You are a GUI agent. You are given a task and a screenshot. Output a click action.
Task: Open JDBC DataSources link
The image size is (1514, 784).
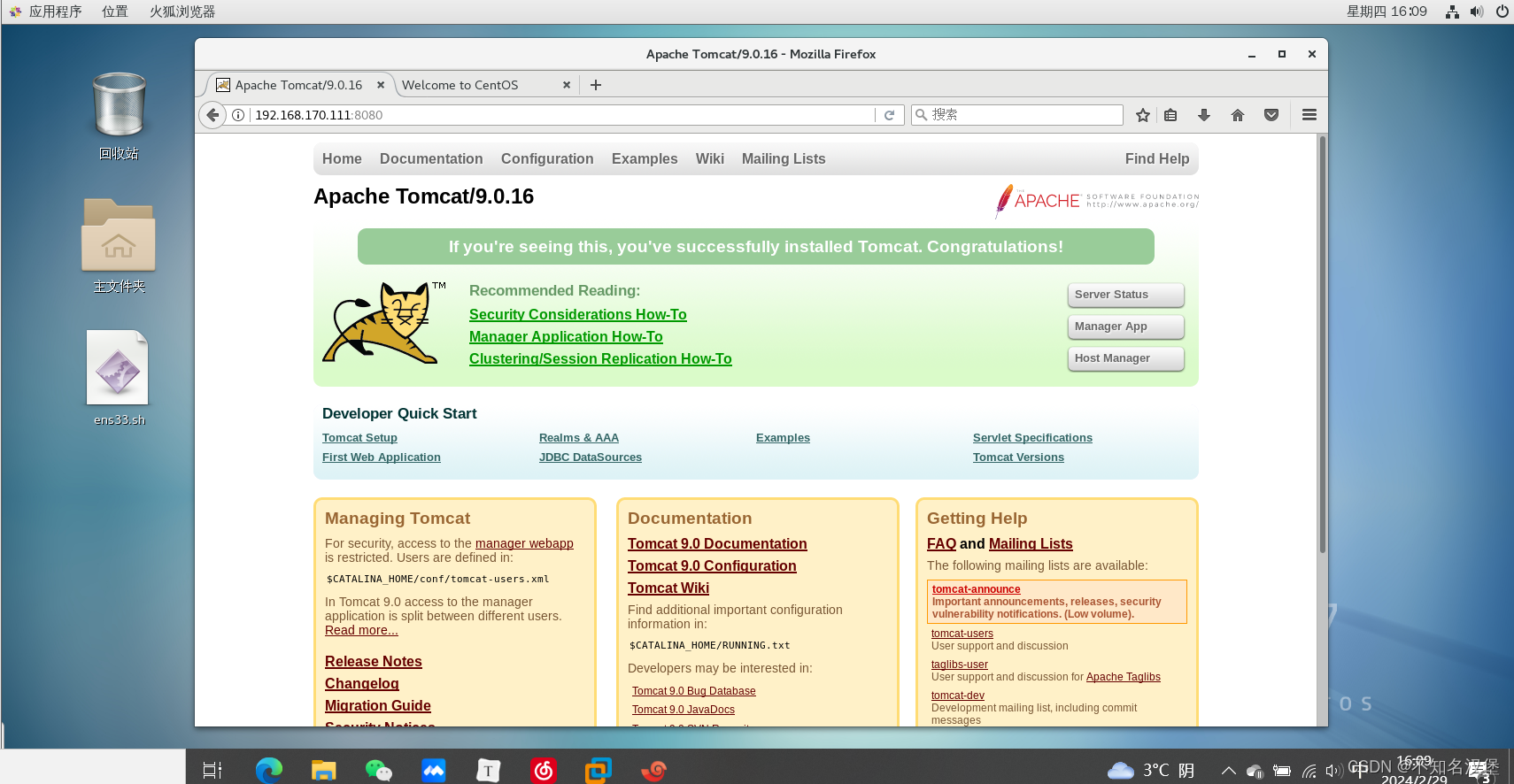[591, 457]
